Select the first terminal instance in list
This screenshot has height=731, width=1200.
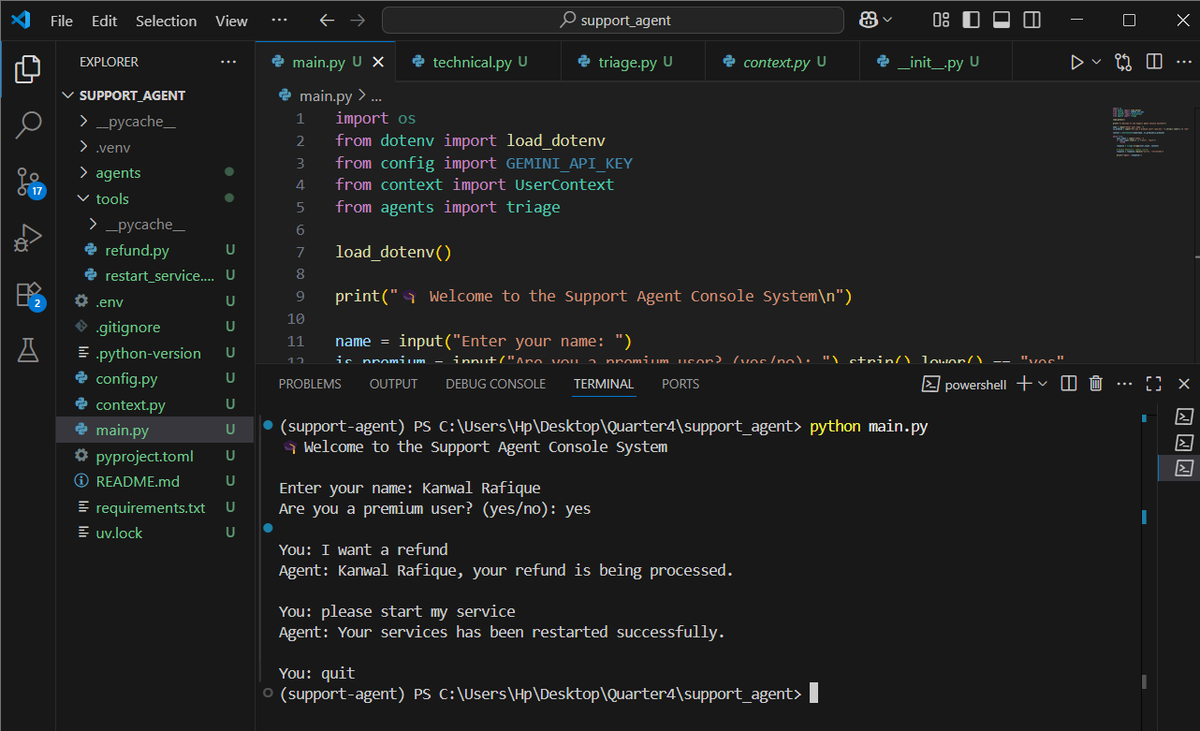1183,416
